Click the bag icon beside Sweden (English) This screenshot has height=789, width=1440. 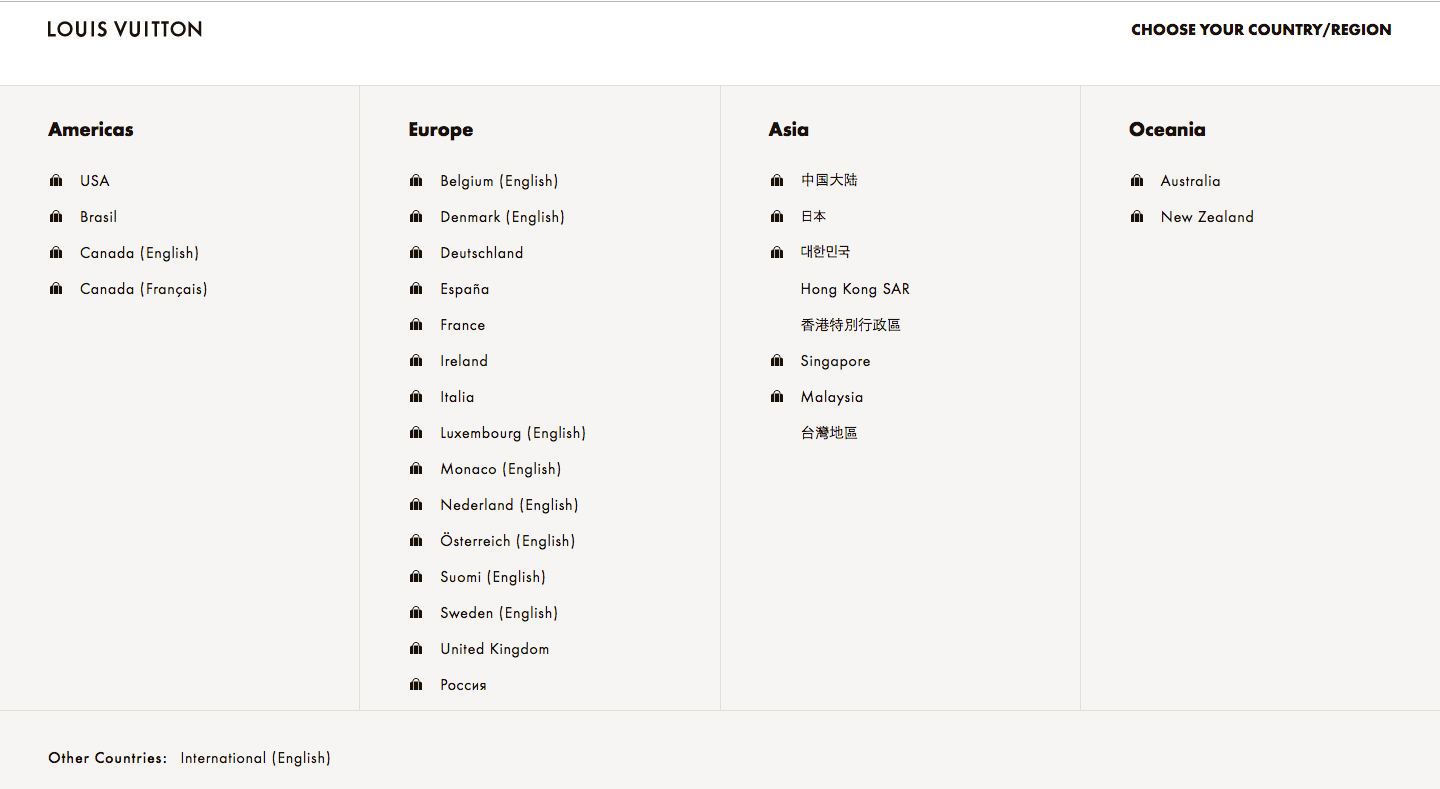tap(416, 613)
